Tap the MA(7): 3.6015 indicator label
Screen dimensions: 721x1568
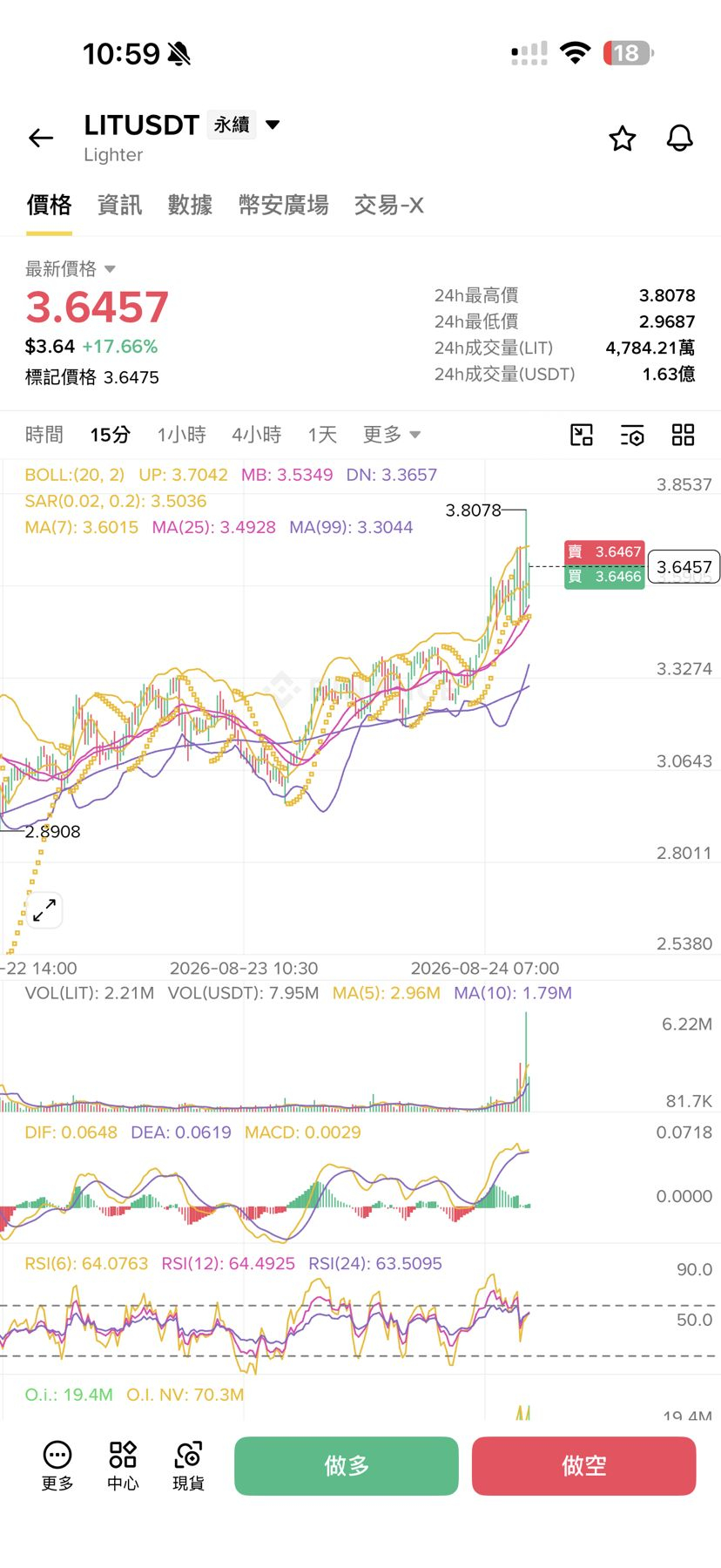(x=82, y=527)
